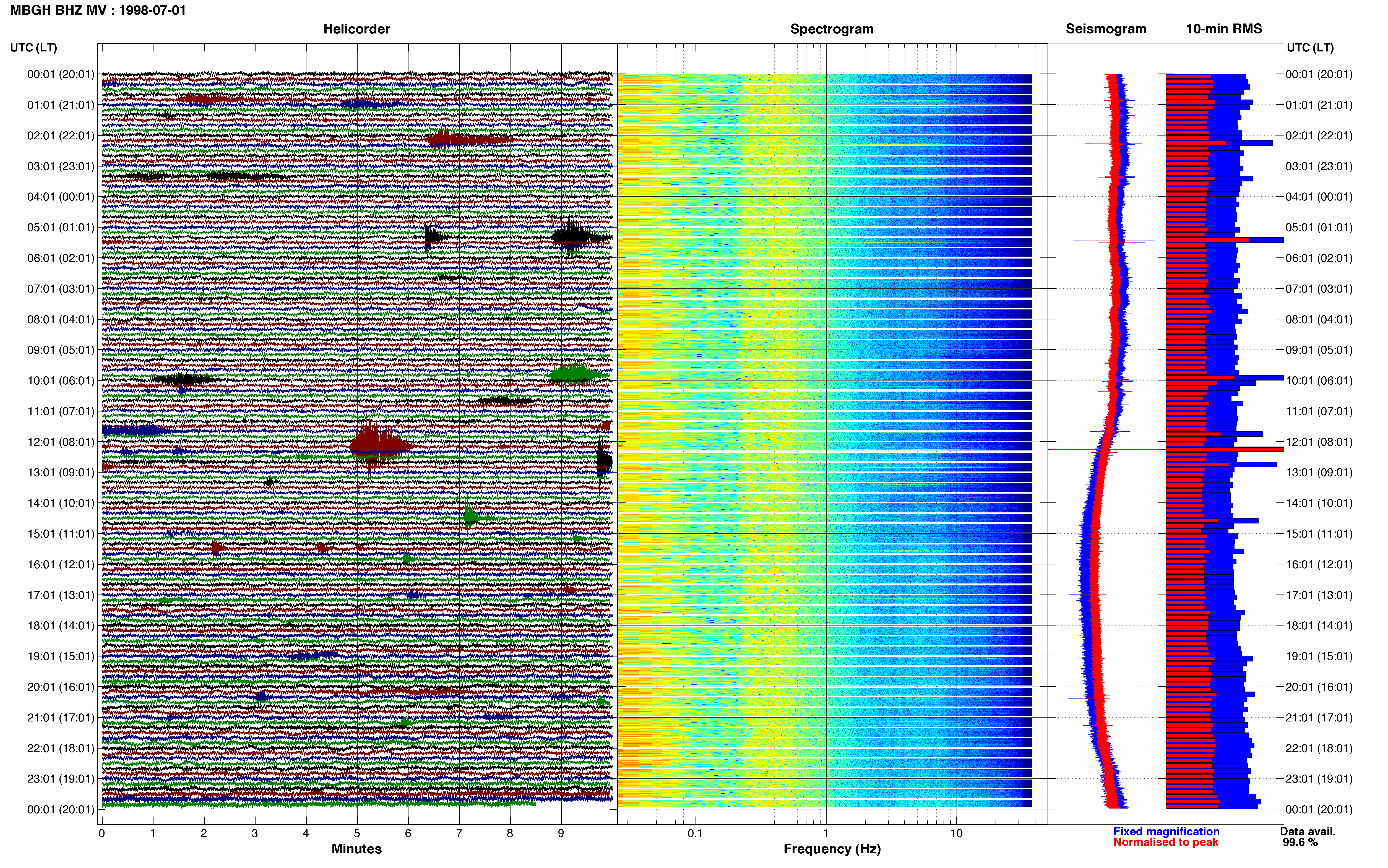Viewport: 1388px width, 868px height.
Task: Click the "3" minutes tick label
Action: pyautogui.click(x=255, y=833)
